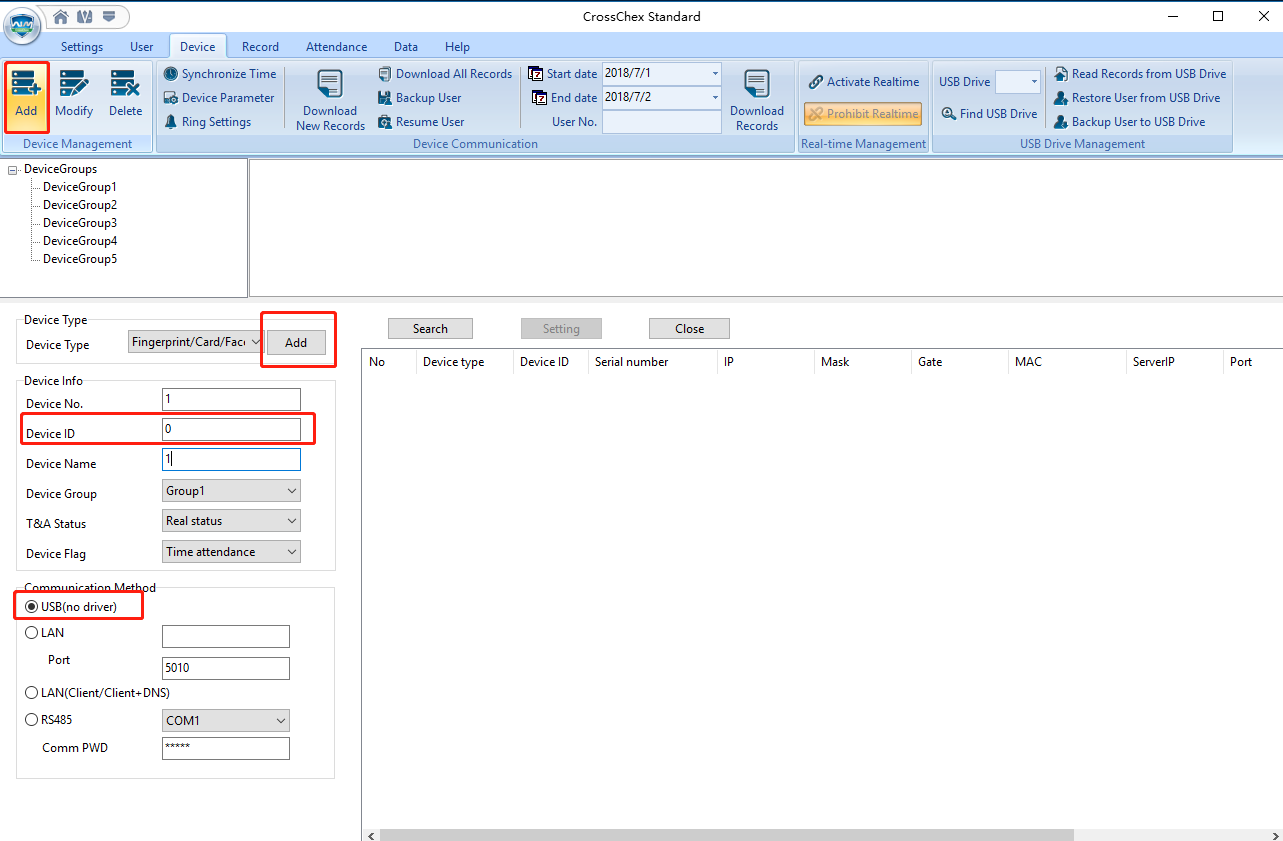Click the Add device icon in ribbon
The height and width of the screenshot is (841, 1283).
click(x=26, y=86)
